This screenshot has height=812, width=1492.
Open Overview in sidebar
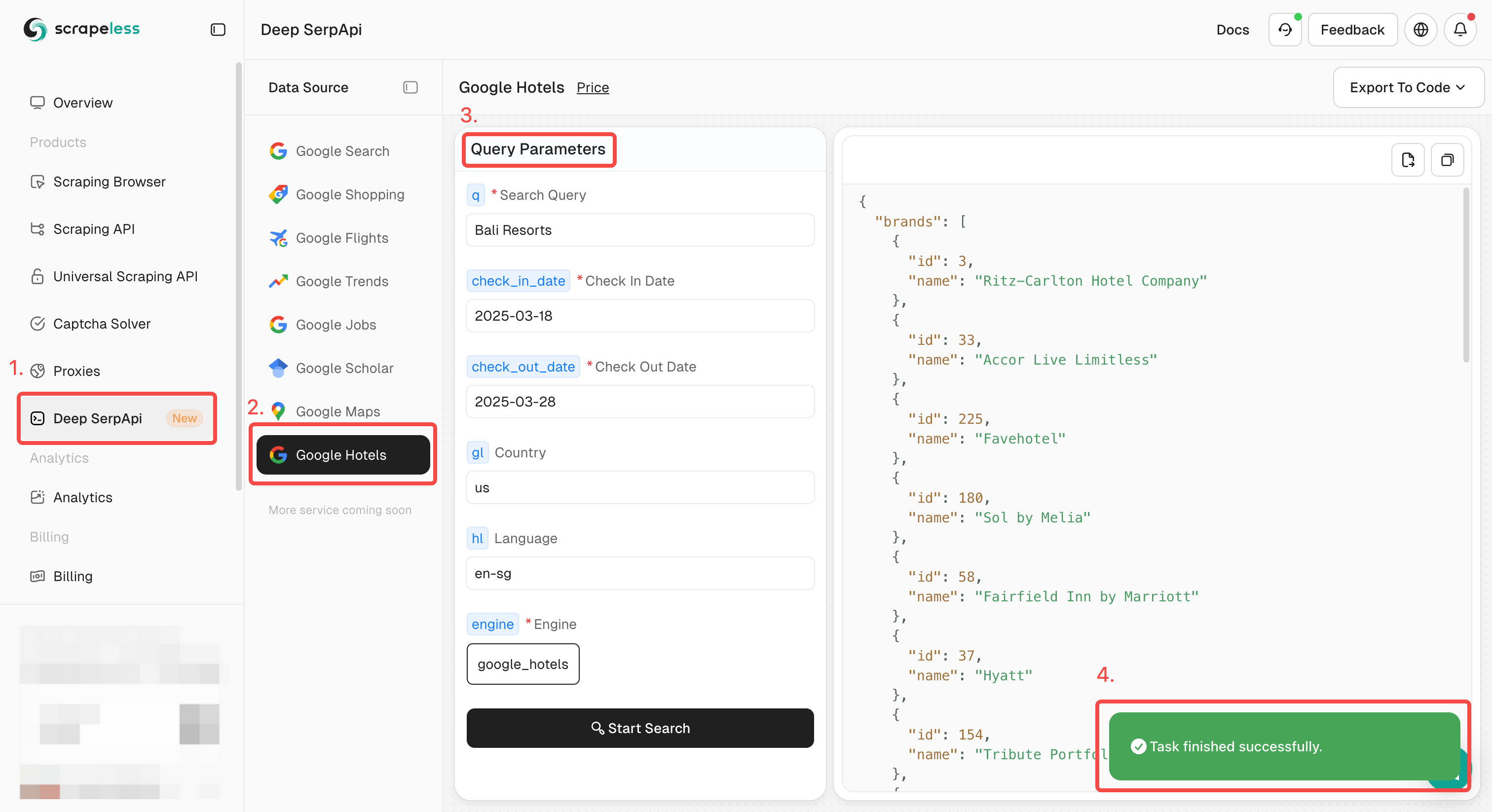(x=82, y=103)
